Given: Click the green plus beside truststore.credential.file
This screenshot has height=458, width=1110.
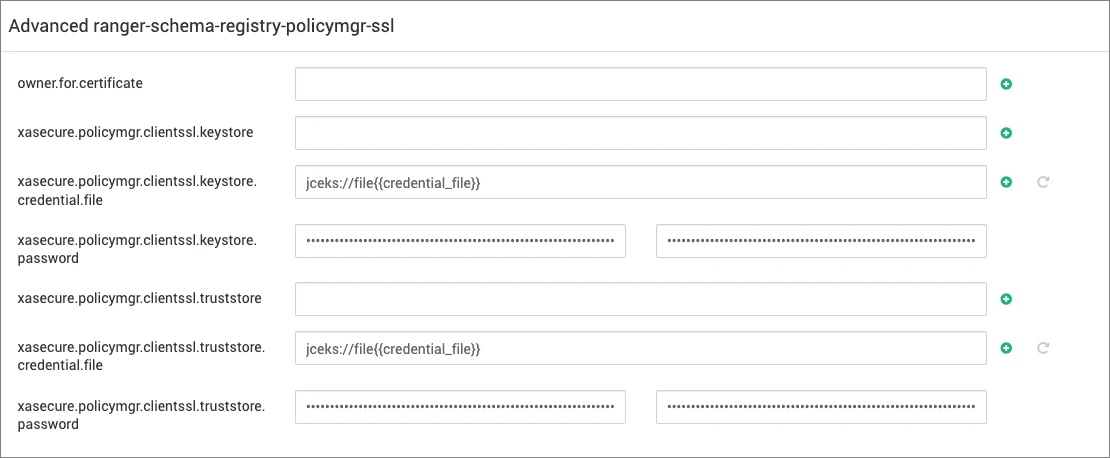Looking at the screenshot, I should click(x=1006, y=348).
